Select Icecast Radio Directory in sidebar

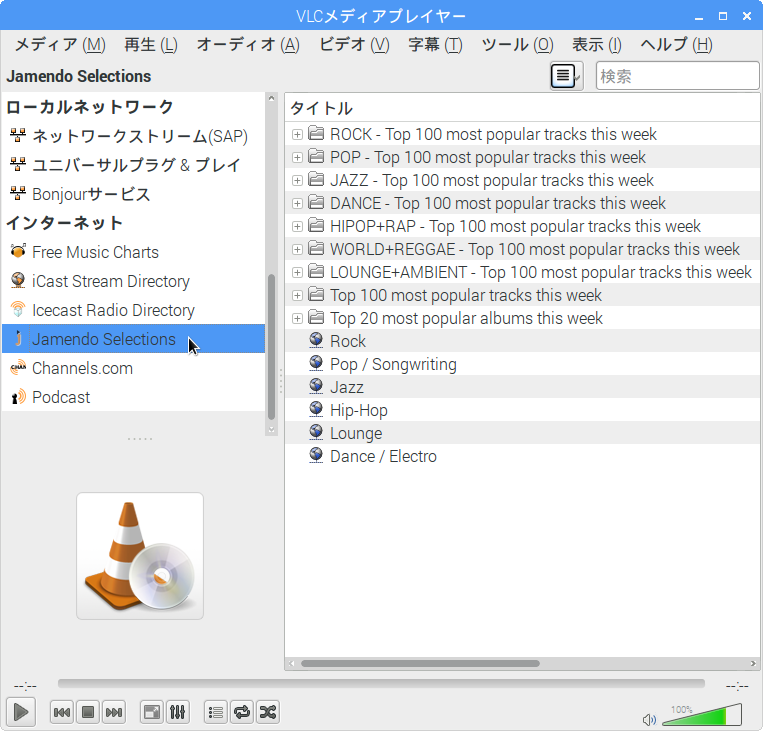point(113,310)
